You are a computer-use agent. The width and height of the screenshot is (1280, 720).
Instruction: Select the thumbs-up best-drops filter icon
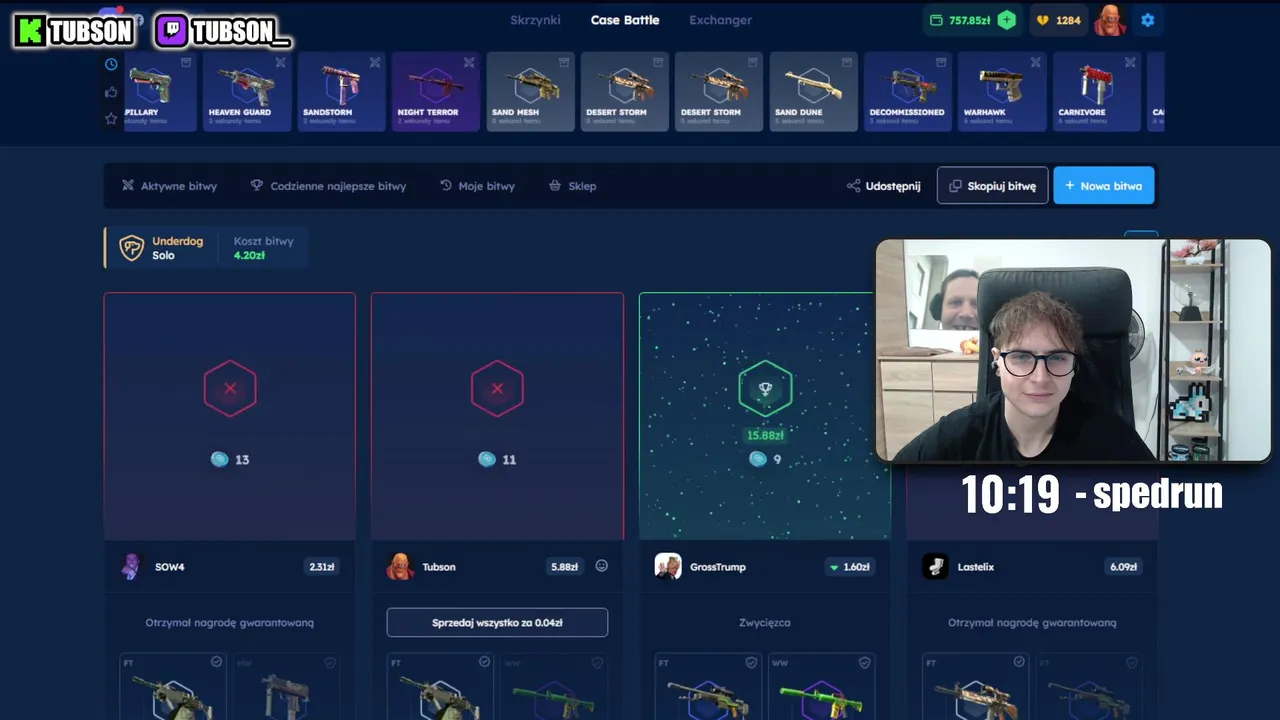[111, 92]
